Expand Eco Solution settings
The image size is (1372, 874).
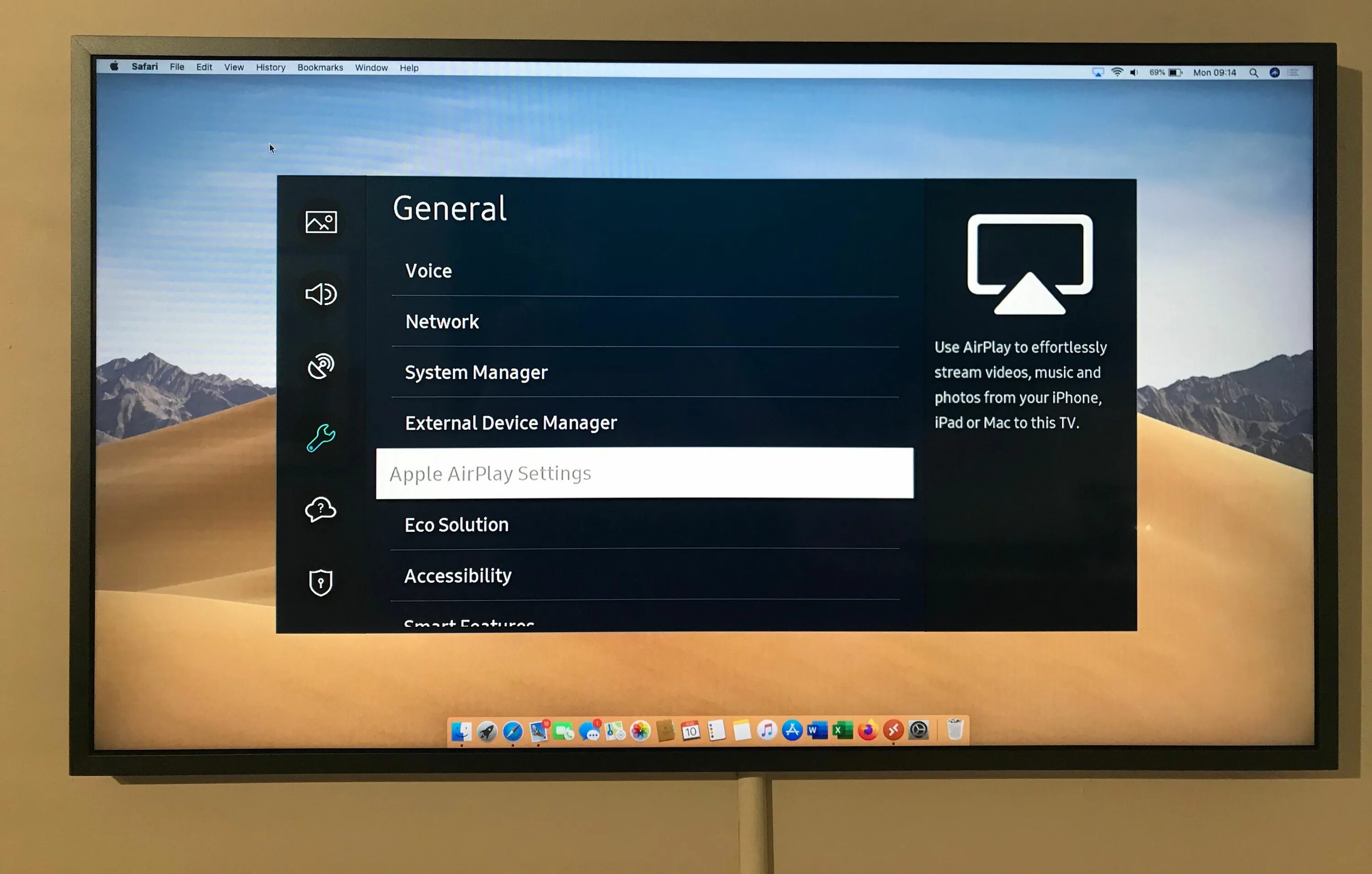(643, 524)
